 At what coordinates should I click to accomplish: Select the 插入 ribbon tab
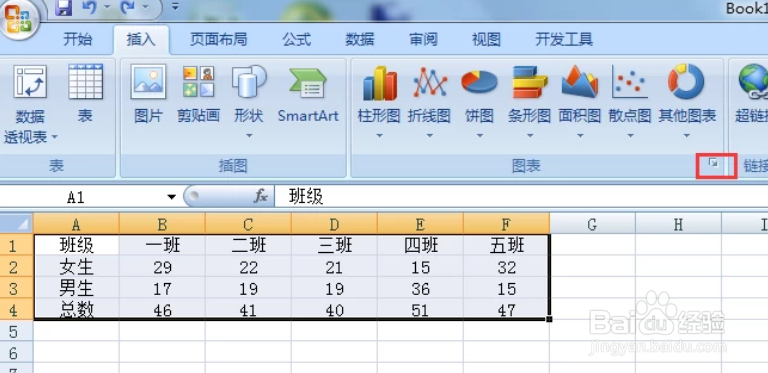point(141,40)
